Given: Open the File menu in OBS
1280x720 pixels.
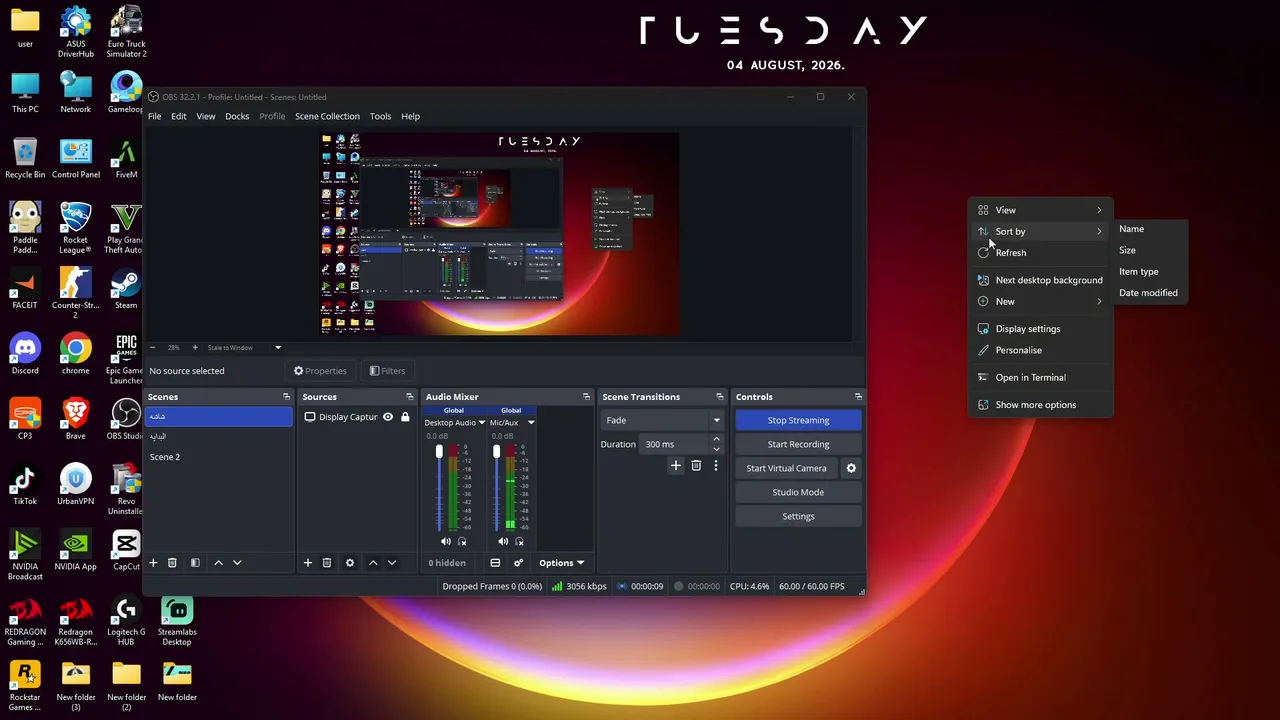Looking at the screenshot, I should point(155,116).
